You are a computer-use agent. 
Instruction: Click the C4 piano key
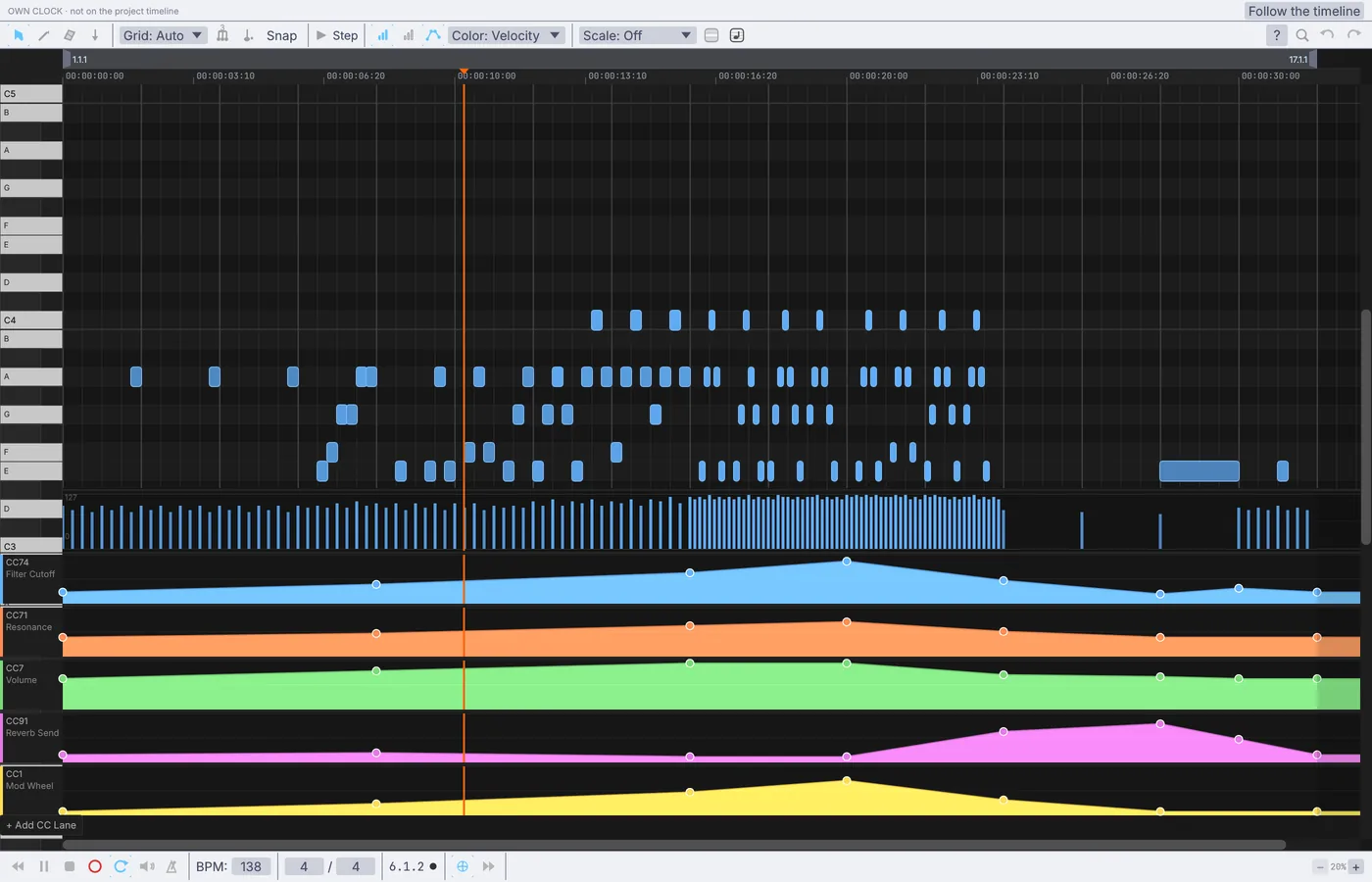(31, 319)
